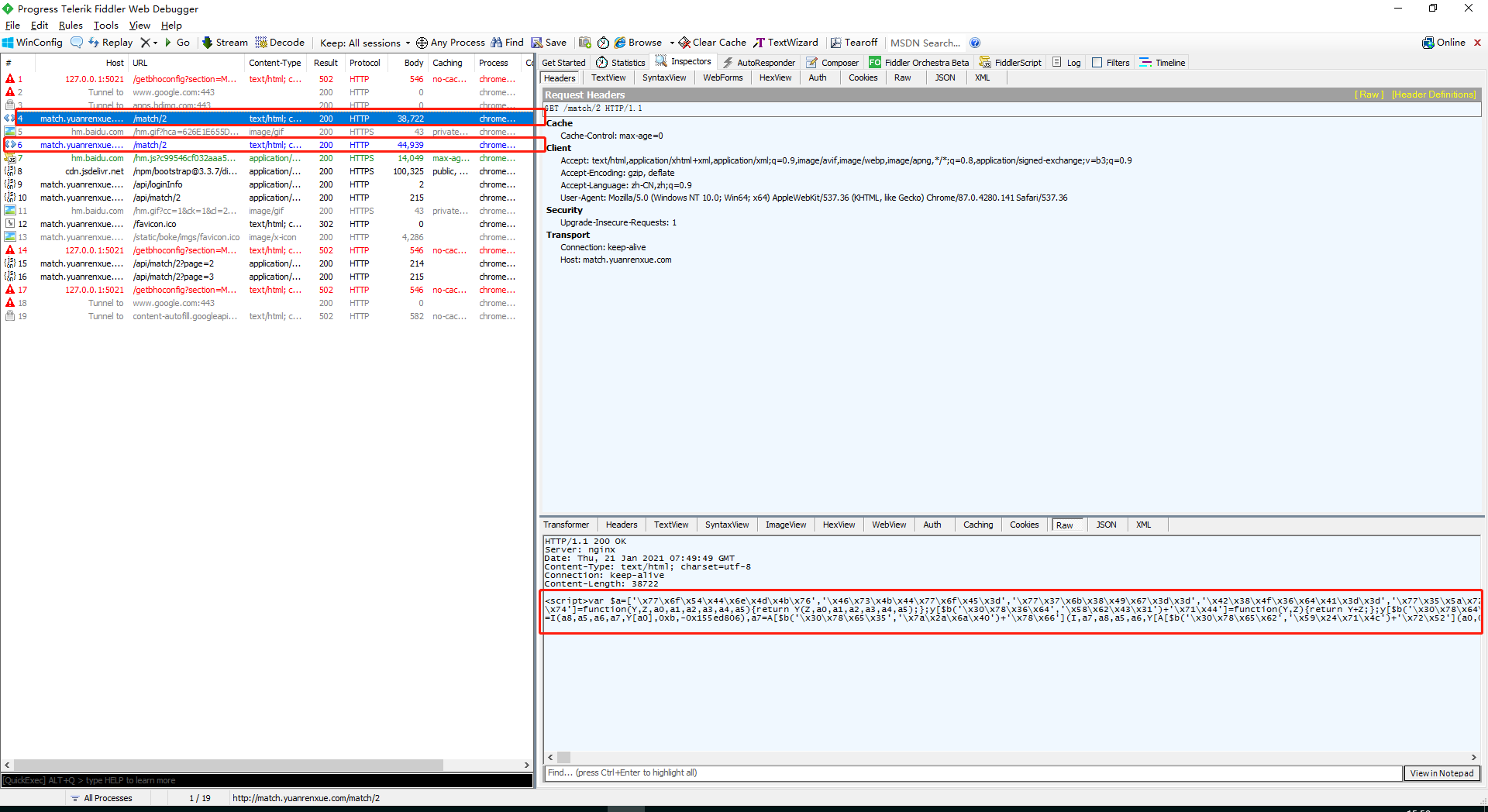1488x812 pixels.
Task: Click the Filters tab checkbox
Action: (1097, 63)
